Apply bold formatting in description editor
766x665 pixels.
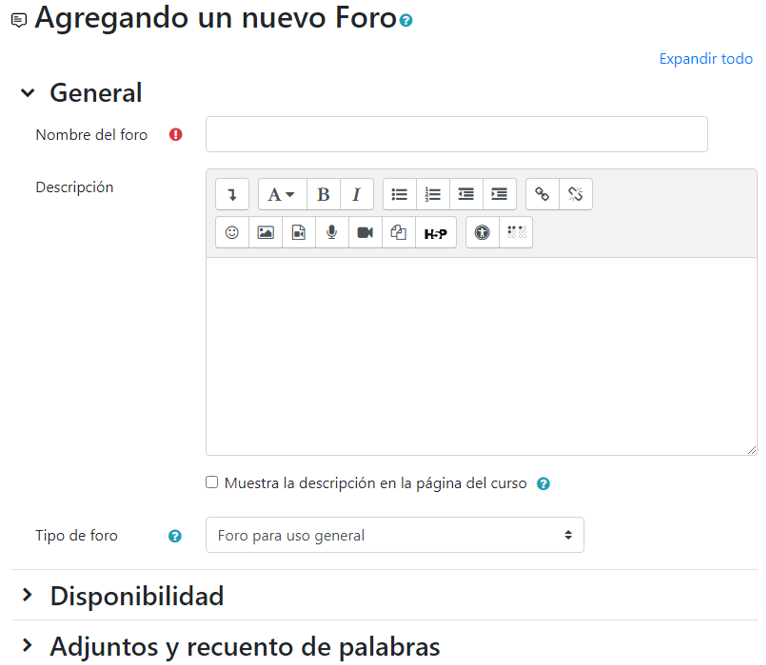323,194
